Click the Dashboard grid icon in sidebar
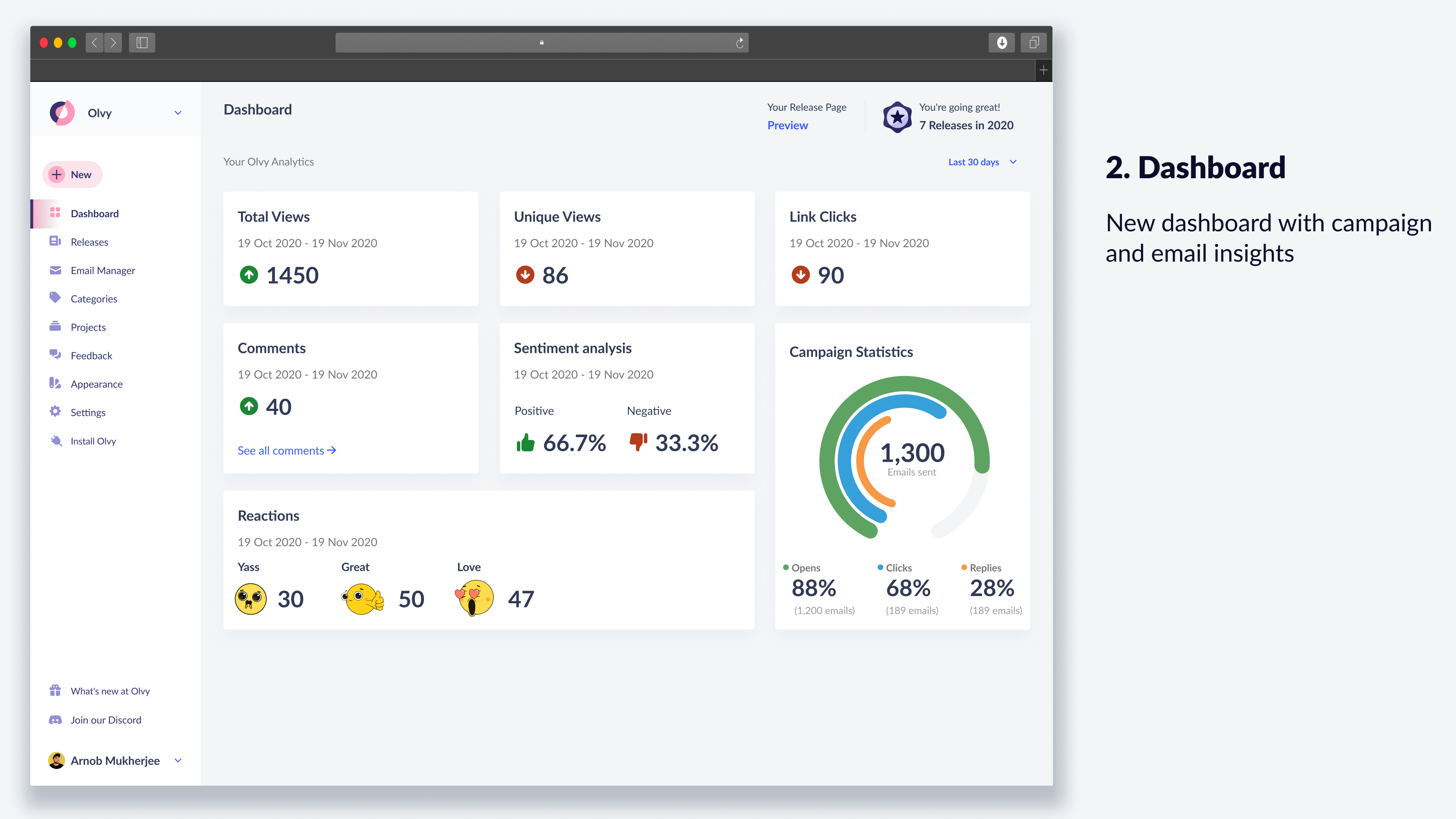The height and width of the screenshot is (819, 1456). click(55, 212)
